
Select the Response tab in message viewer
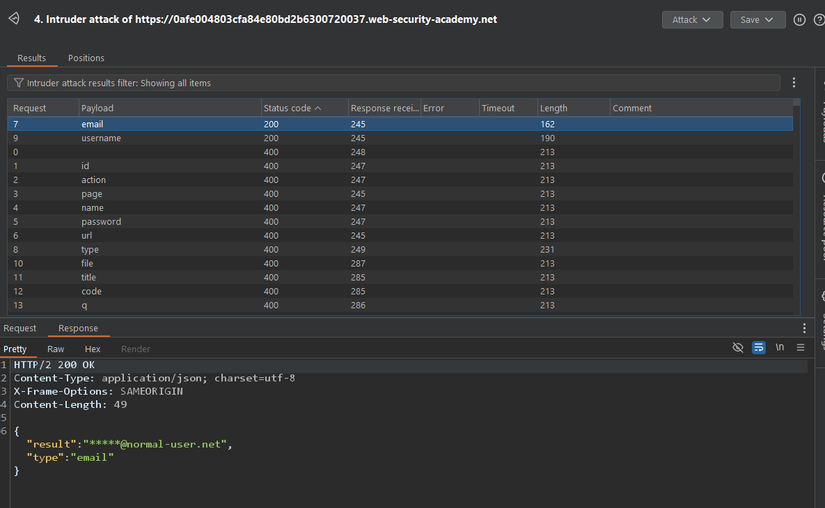coord(78,328)
